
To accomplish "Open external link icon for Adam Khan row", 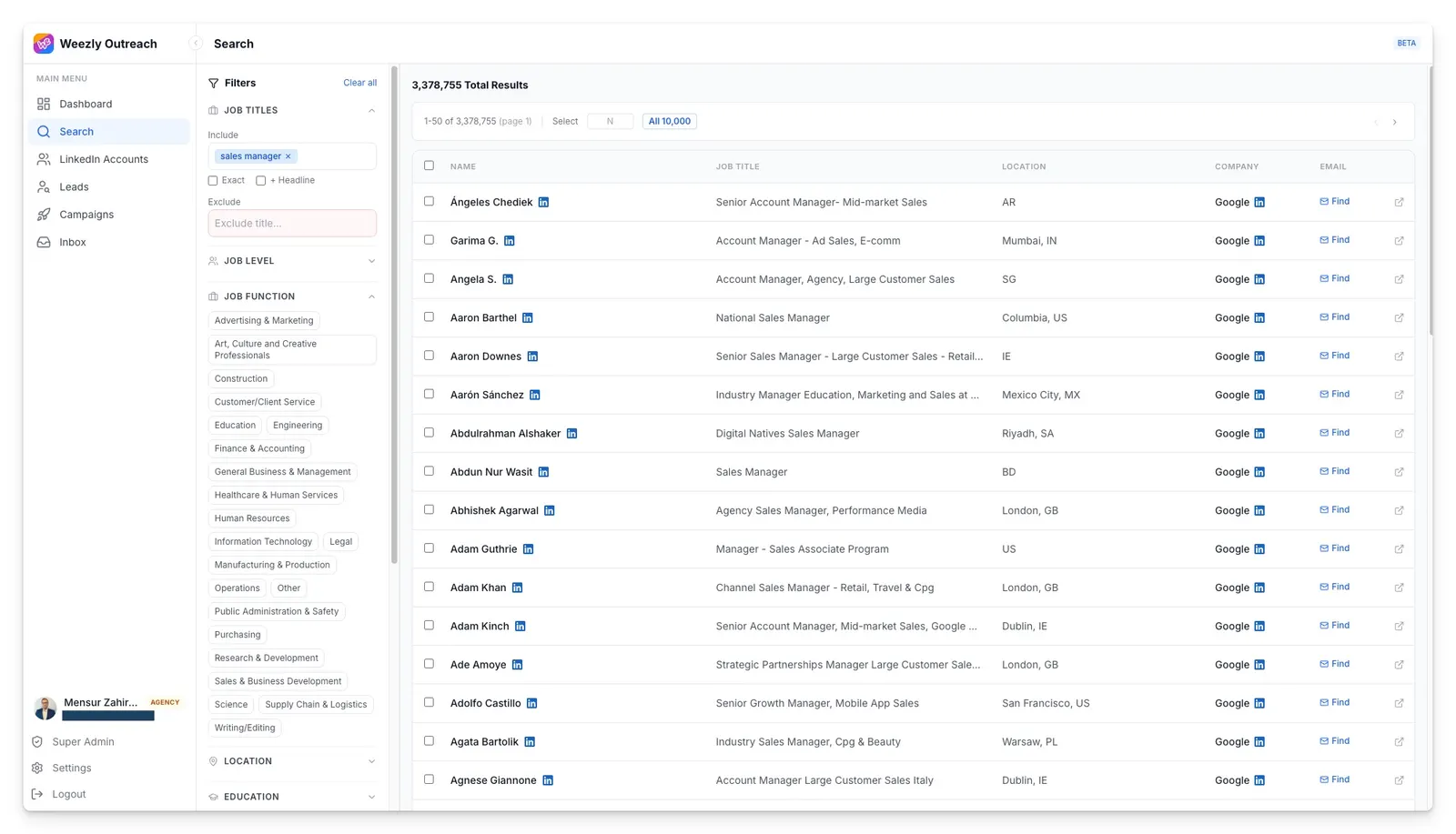I will tap(1399, 588).
